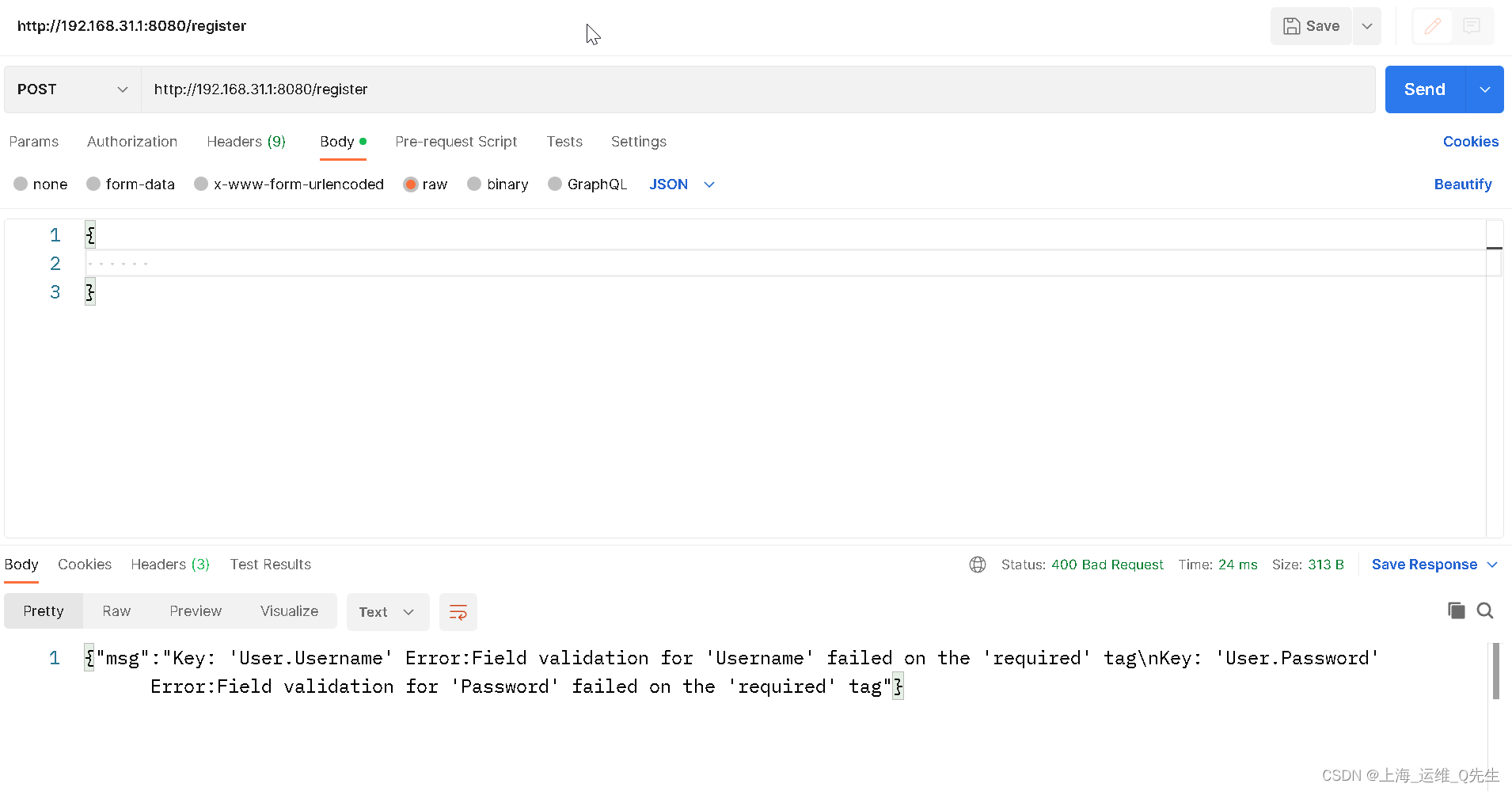Open the request Settings tab
This screenshot has width=1512, height=791.
[639, 142]
